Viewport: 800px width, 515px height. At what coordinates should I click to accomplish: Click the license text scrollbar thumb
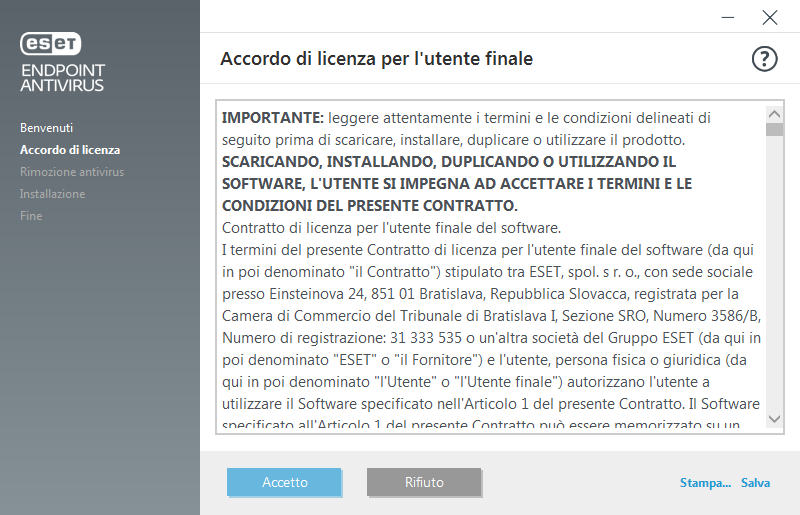click(x=774, y=129)
